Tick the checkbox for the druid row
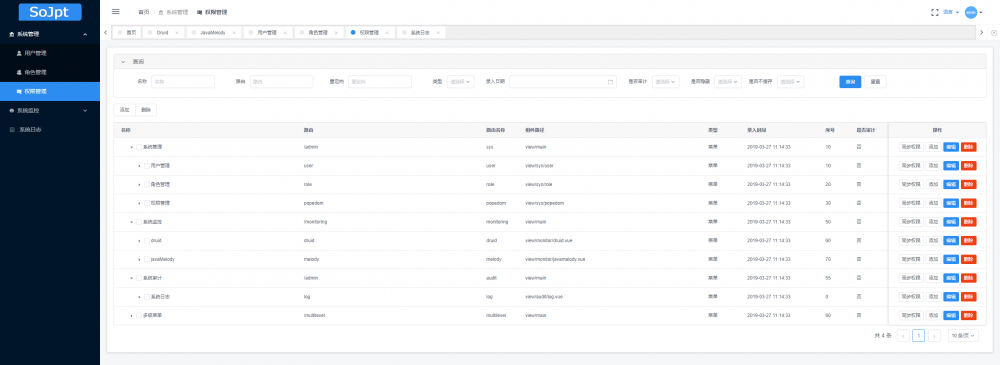The width and height of the screenshot is (1000, 365). [147, 241]
